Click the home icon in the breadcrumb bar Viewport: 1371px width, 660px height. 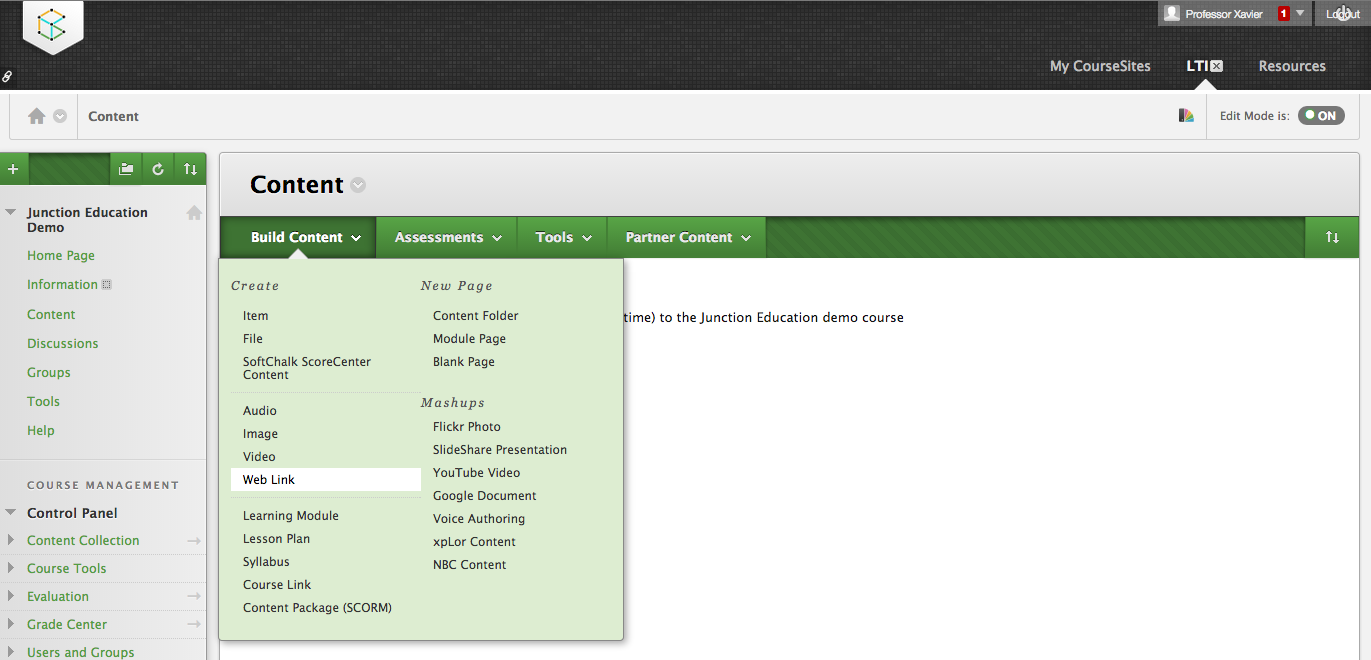(37, 116)
